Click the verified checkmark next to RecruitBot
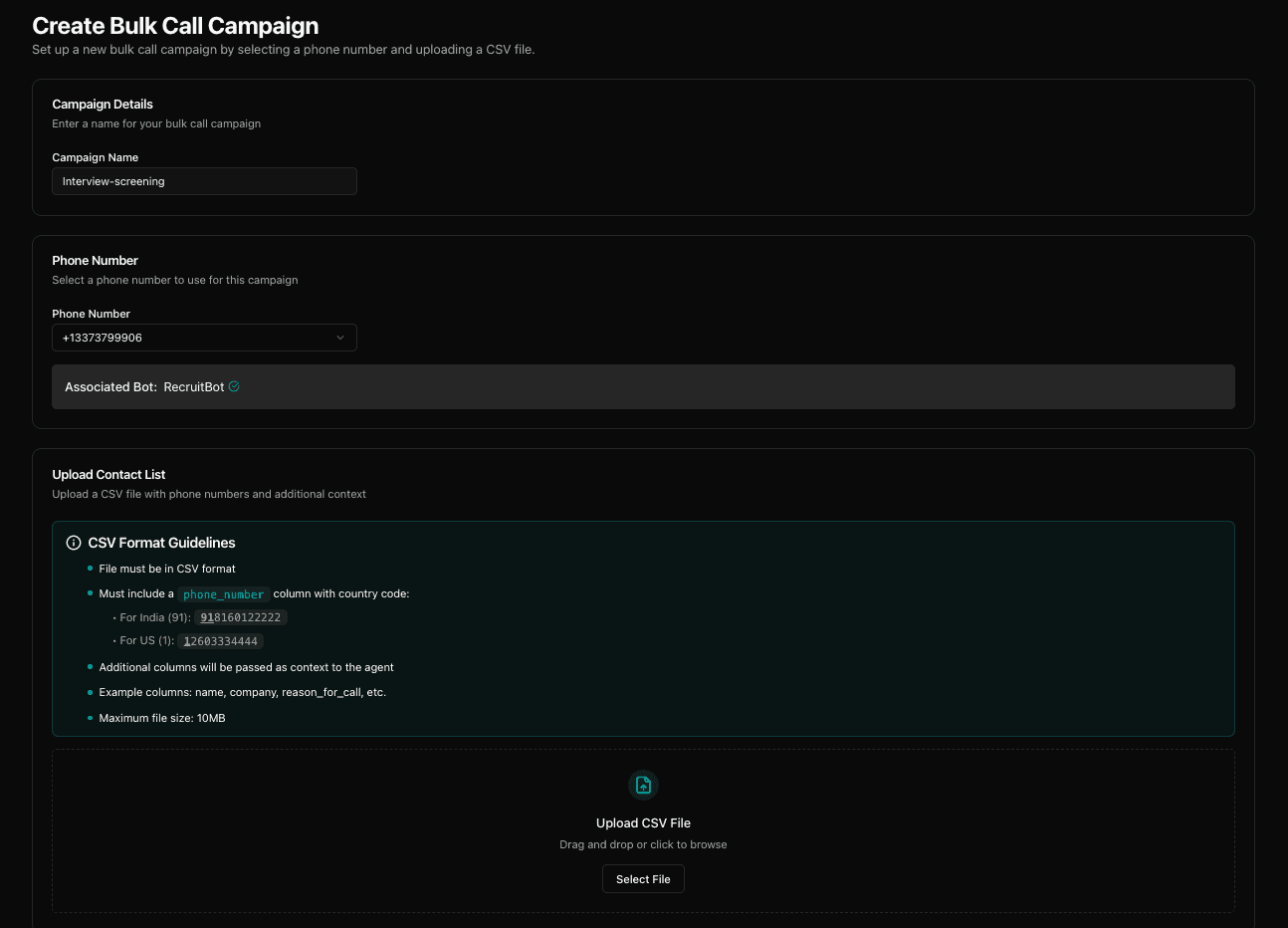This screenshot has height=928, width=1288. (233, 386)
